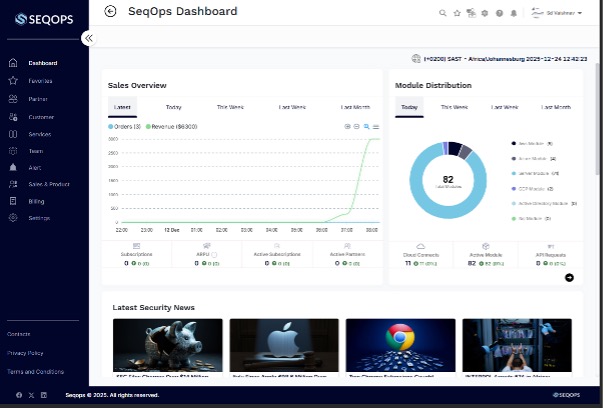This screenshot has height=408, width=604.
Task: Click the Partner sidebar icon
Action: [x=13, y=99]
